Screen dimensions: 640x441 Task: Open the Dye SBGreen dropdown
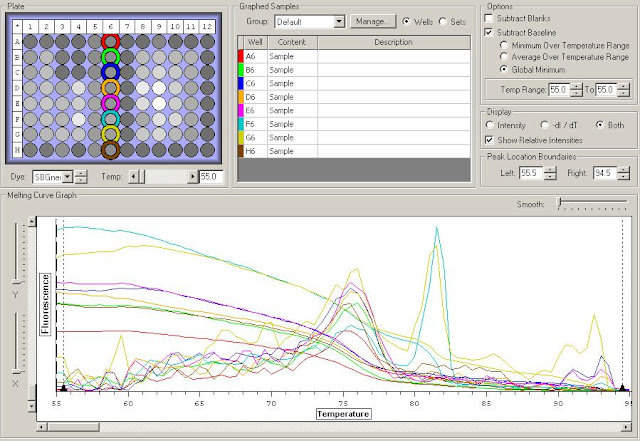68,177
